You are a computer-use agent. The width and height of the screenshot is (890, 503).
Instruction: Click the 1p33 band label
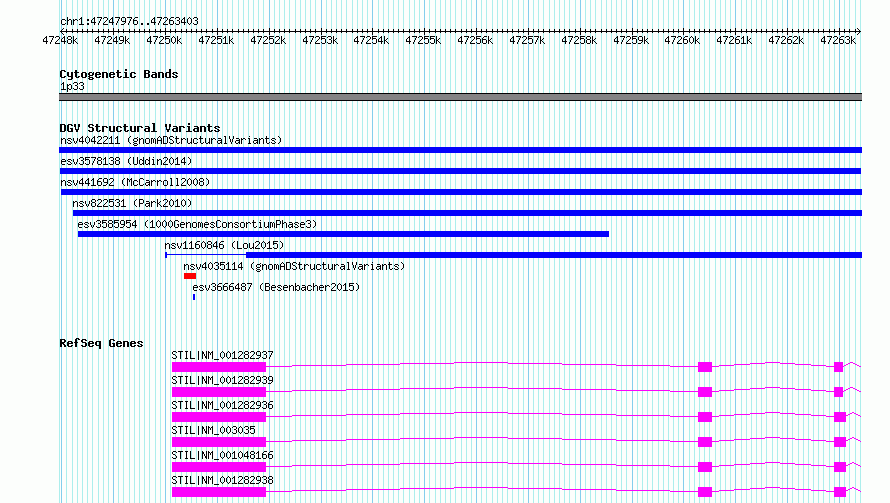click(x=72, y=86)
